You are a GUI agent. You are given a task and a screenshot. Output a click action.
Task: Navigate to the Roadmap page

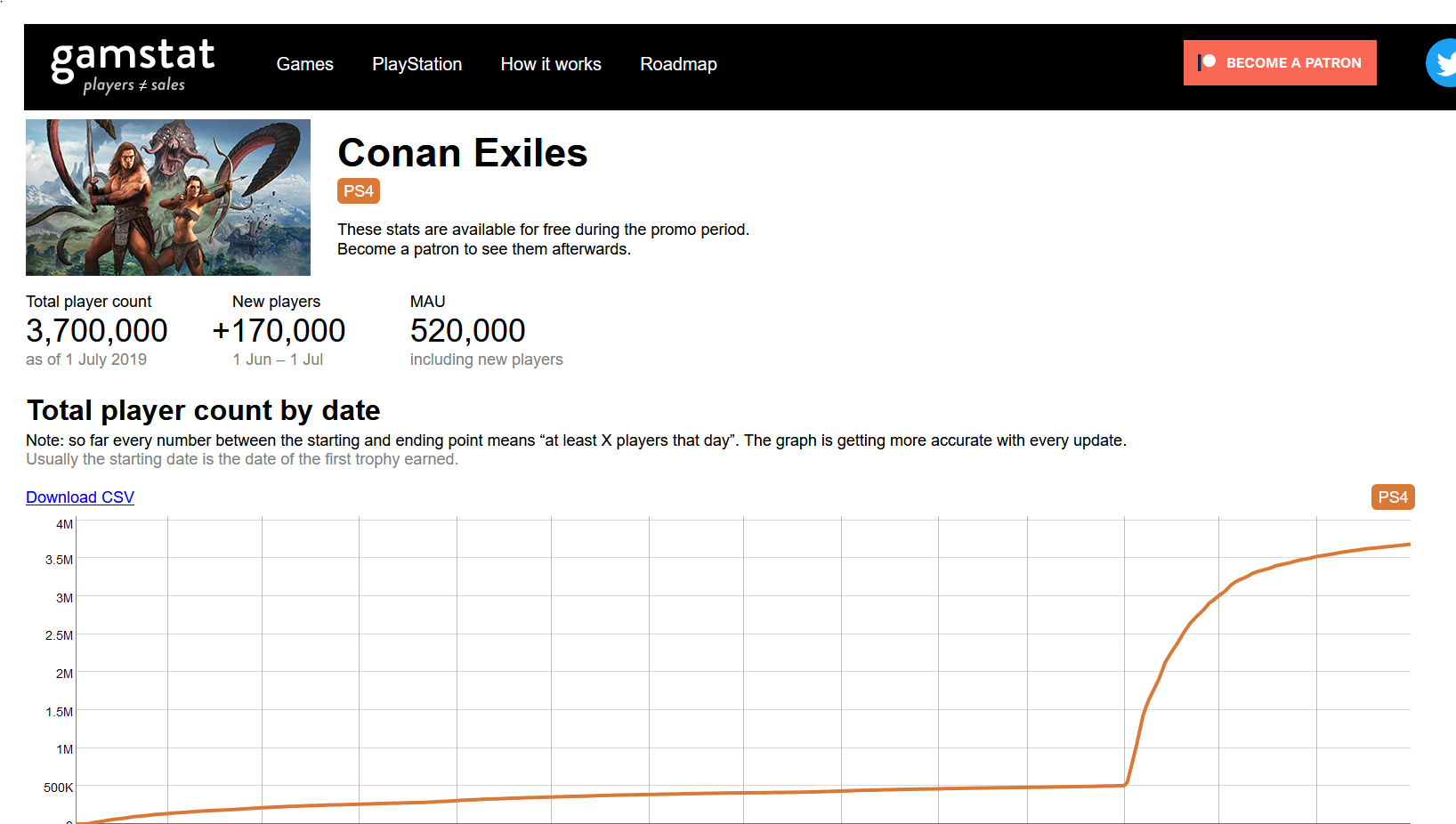click(678, 64)
